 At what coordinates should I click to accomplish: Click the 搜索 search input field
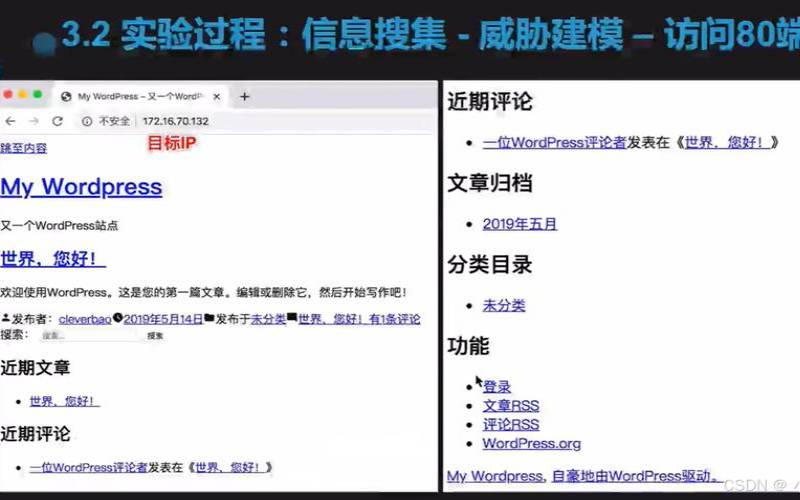[x=89, y=336]
